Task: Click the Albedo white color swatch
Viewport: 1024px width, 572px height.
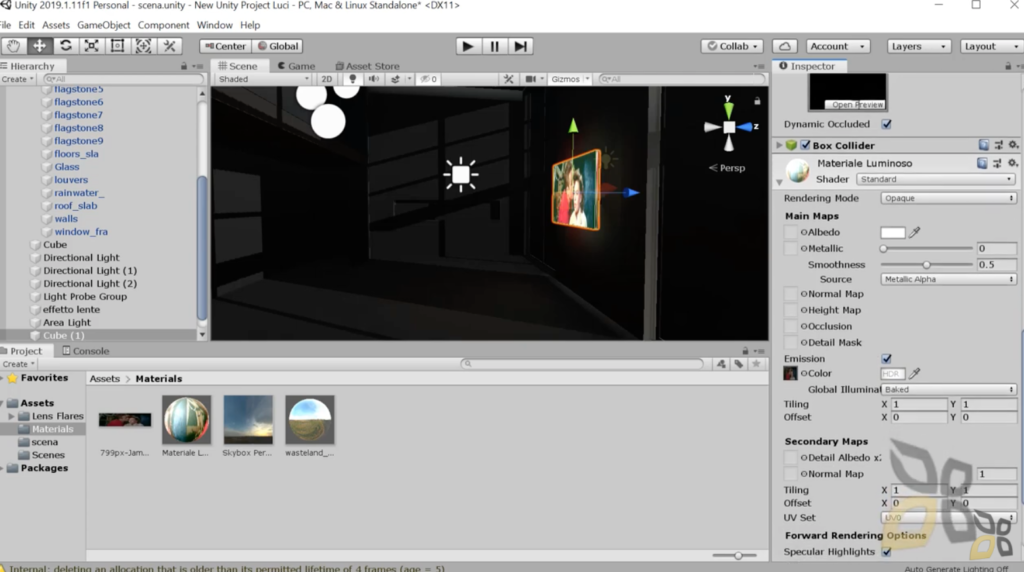Action: (x=892, y=232)
